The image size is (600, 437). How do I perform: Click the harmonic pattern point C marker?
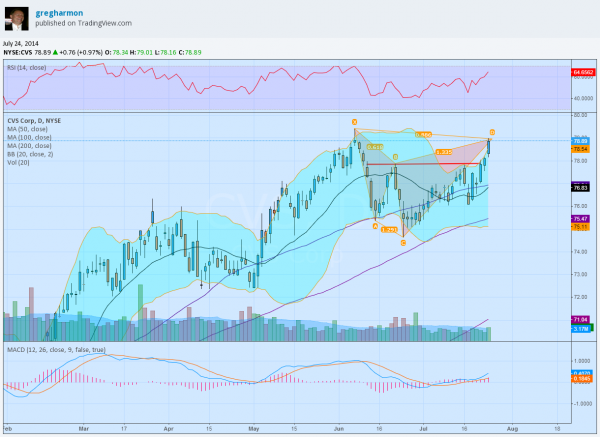coord(403,243)
